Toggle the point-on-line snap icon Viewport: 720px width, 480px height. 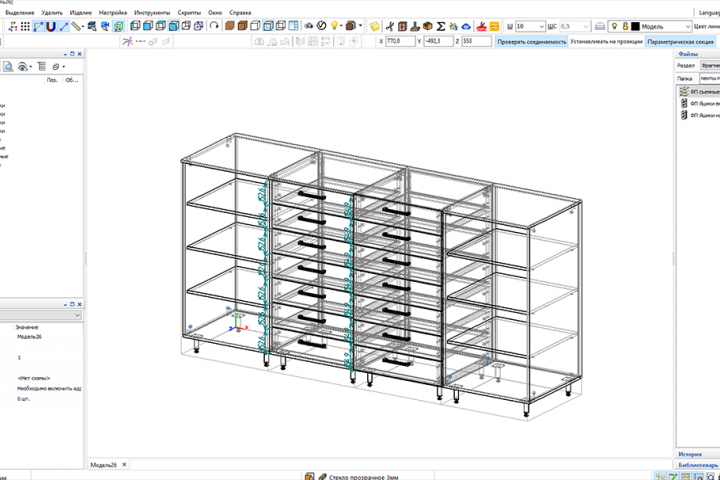(63, 26)
